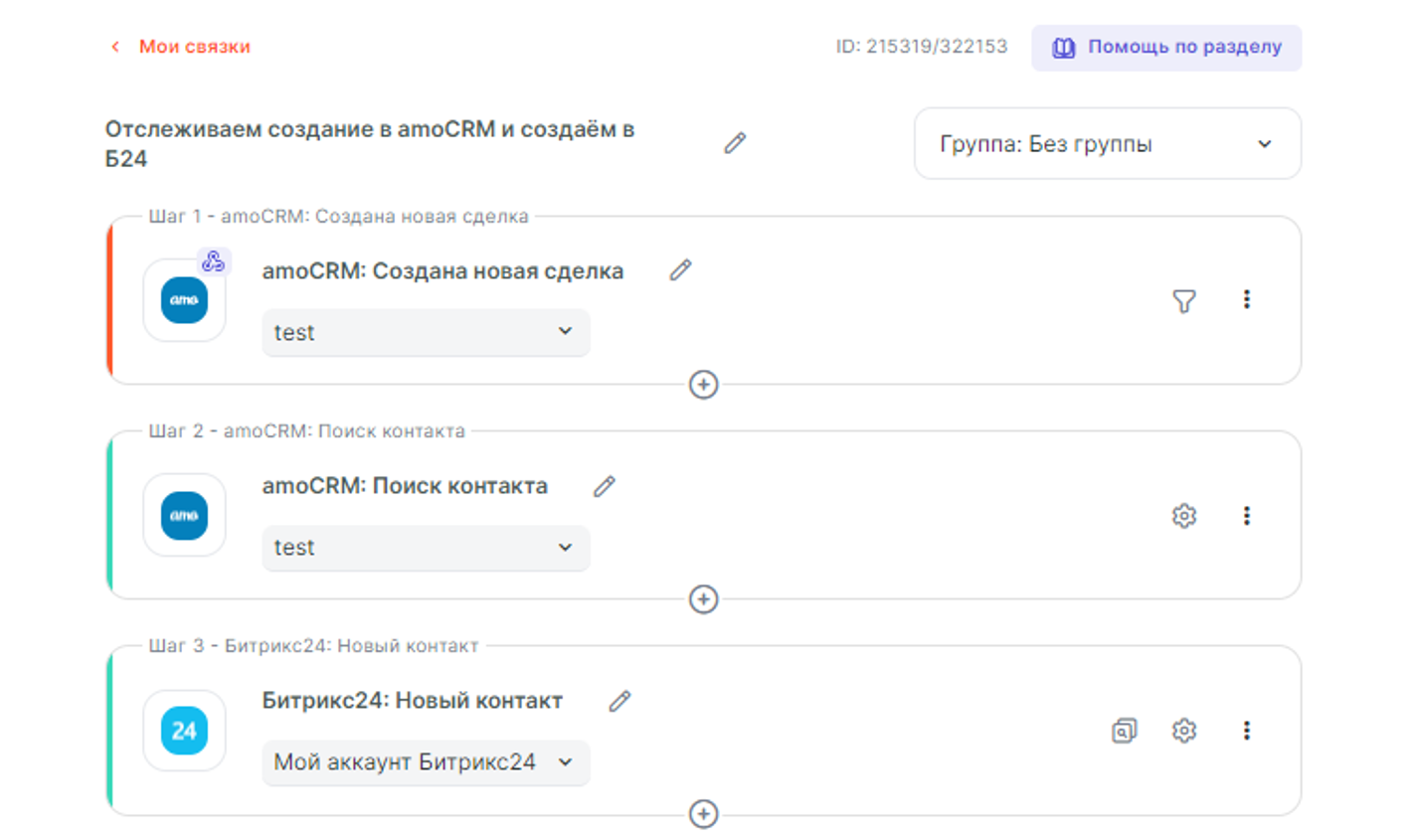Click the search-copy icon in Битрикс24 step
1412x840 pixels.
coord(1124,731)
